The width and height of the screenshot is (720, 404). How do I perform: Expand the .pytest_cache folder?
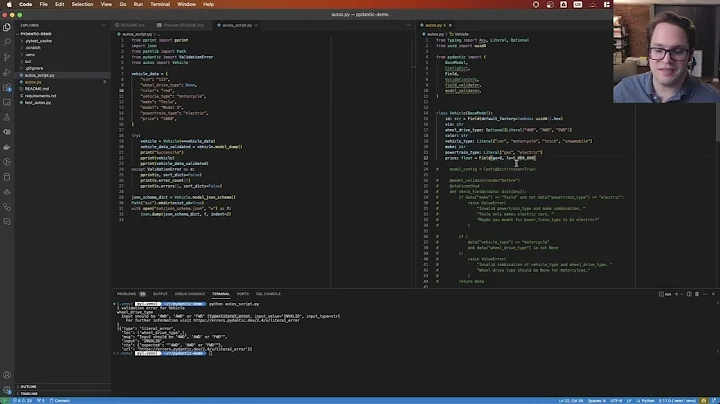click(x=39, y=41)
